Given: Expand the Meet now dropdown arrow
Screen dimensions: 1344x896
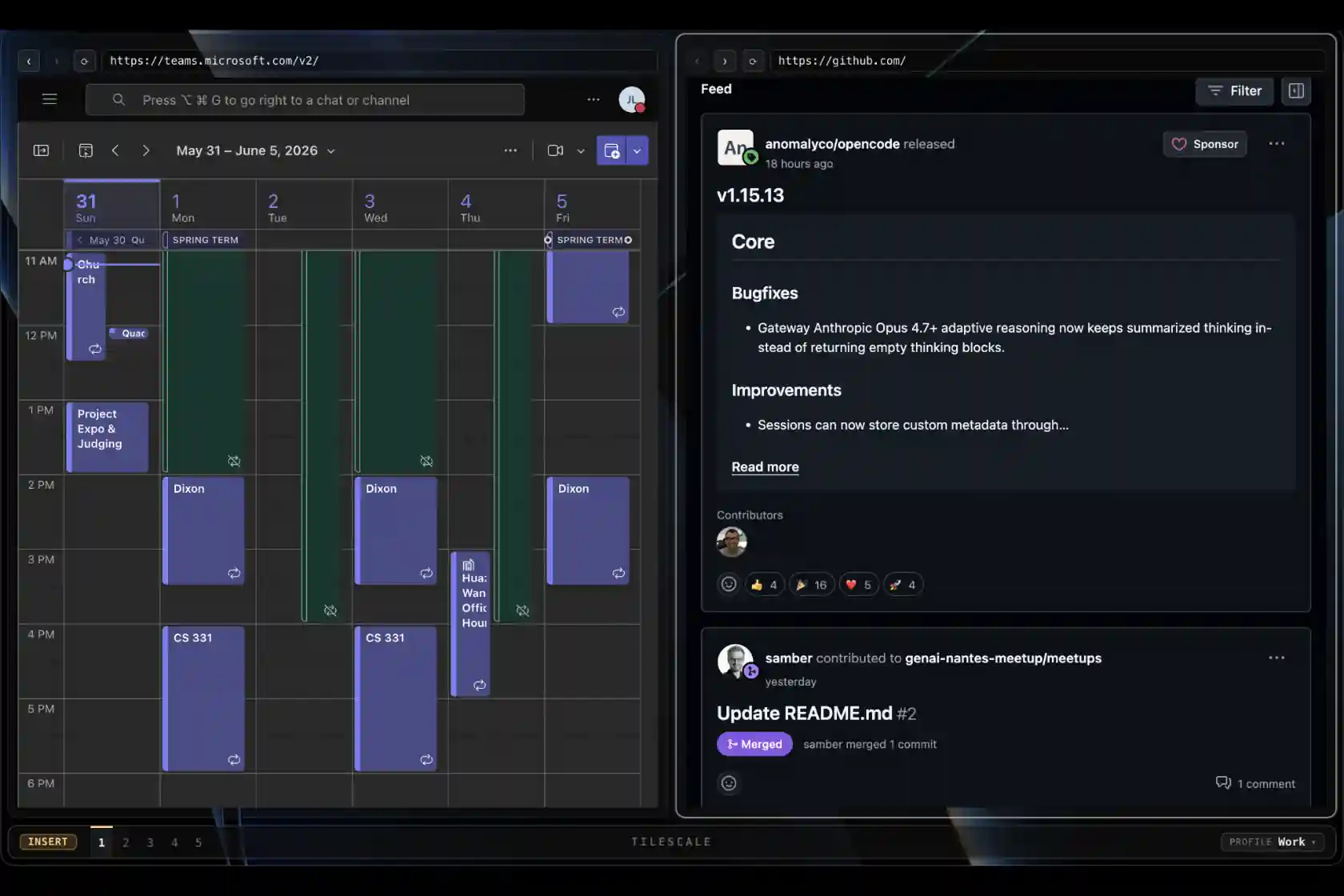Looking at the screenshot, I should 581,150.
